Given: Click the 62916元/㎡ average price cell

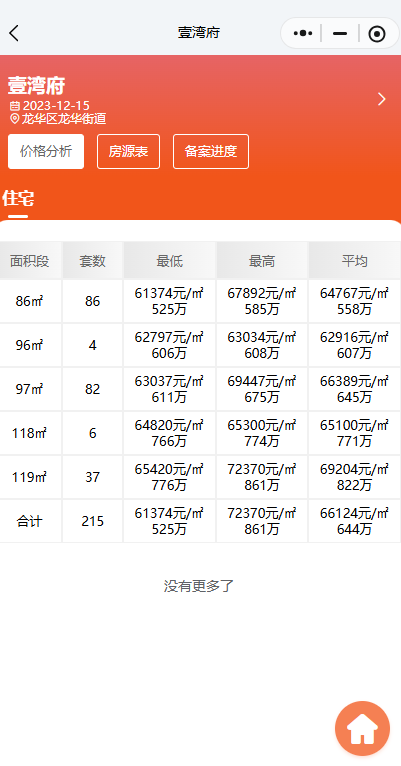Looking at the screenshot, I should tap(355, 345).
